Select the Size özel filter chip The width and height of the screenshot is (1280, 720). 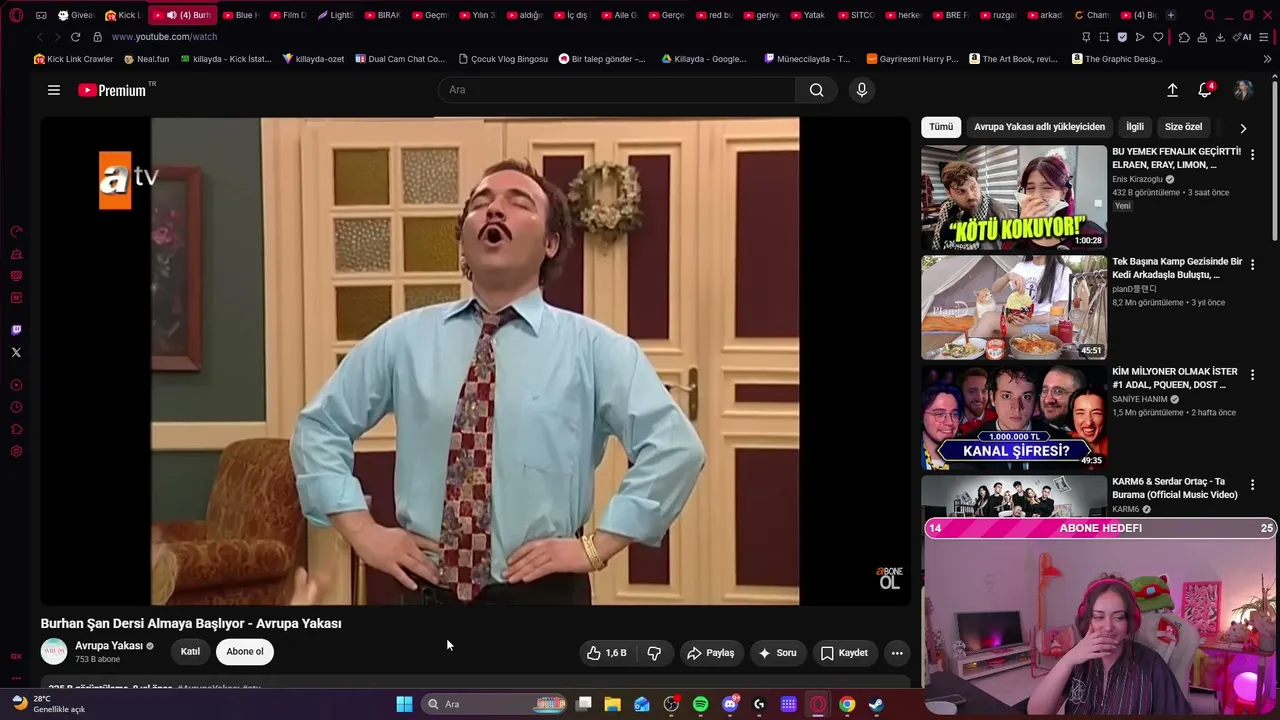(1184, 127)
